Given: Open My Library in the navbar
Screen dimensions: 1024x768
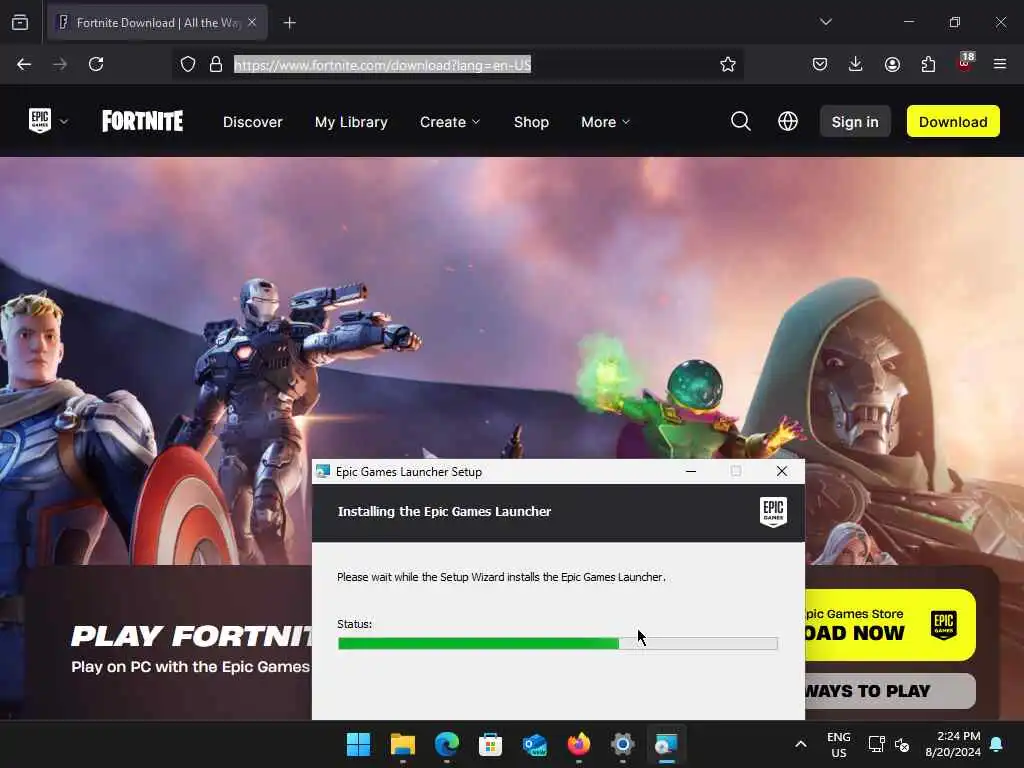Looking at the screenshot, I should [351, 122].
